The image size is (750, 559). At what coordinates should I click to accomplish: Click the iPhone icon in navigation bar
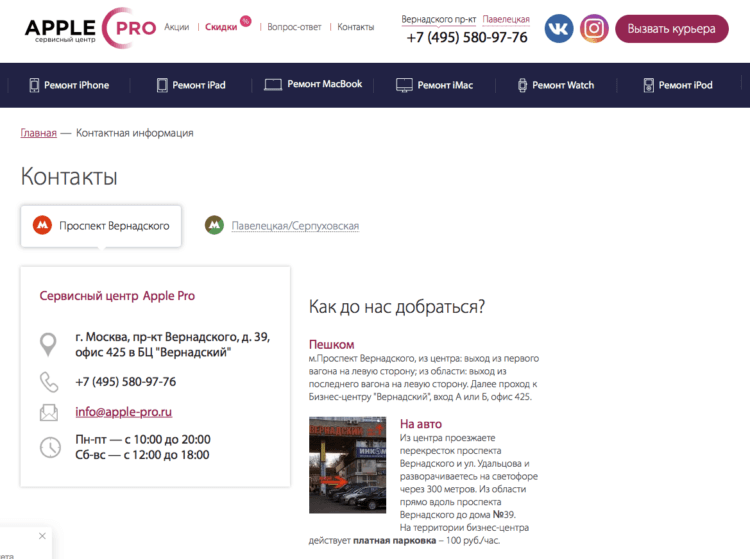pyautogui.click(x=34, y=85)
